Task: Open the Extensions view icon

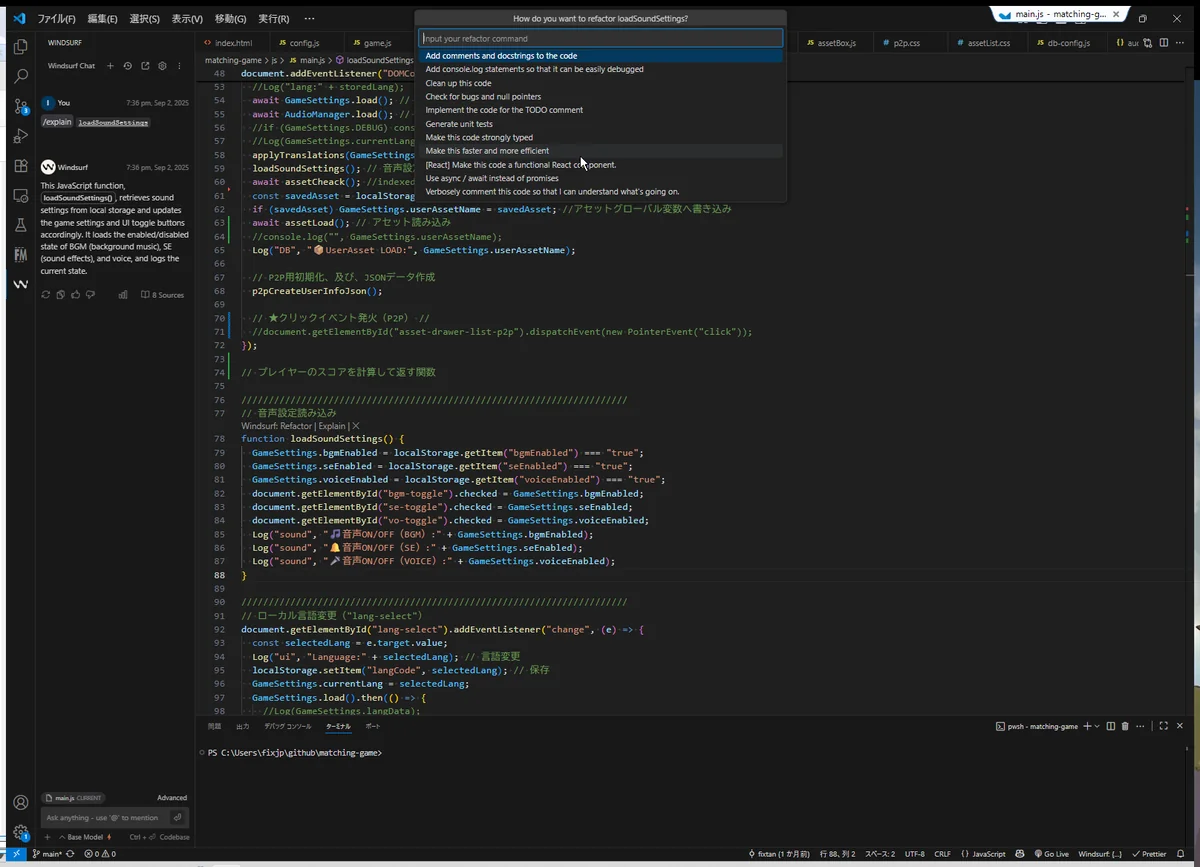Action: [x=20, y=166]
